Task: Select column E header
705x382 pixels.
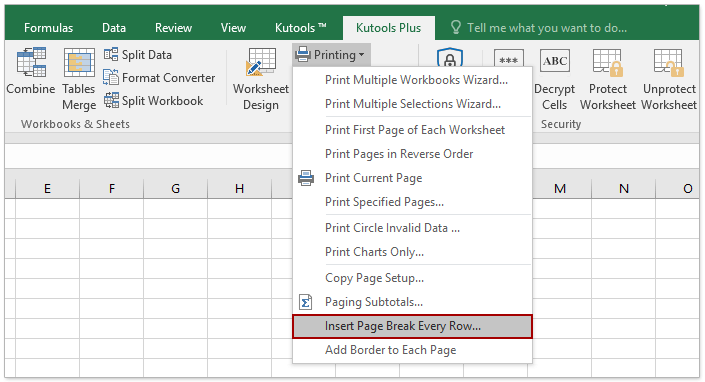Action: coord(47,188)
